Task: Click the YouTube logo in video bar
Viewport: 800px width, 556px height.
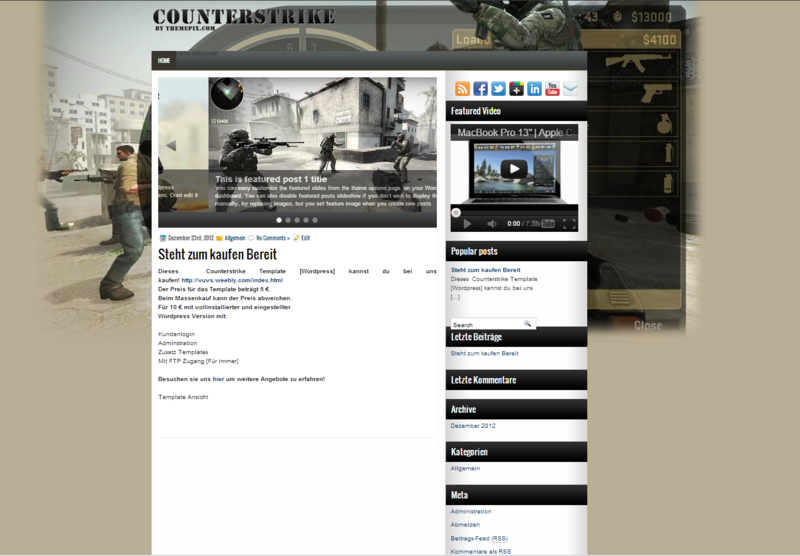Action: click(548, 224)
